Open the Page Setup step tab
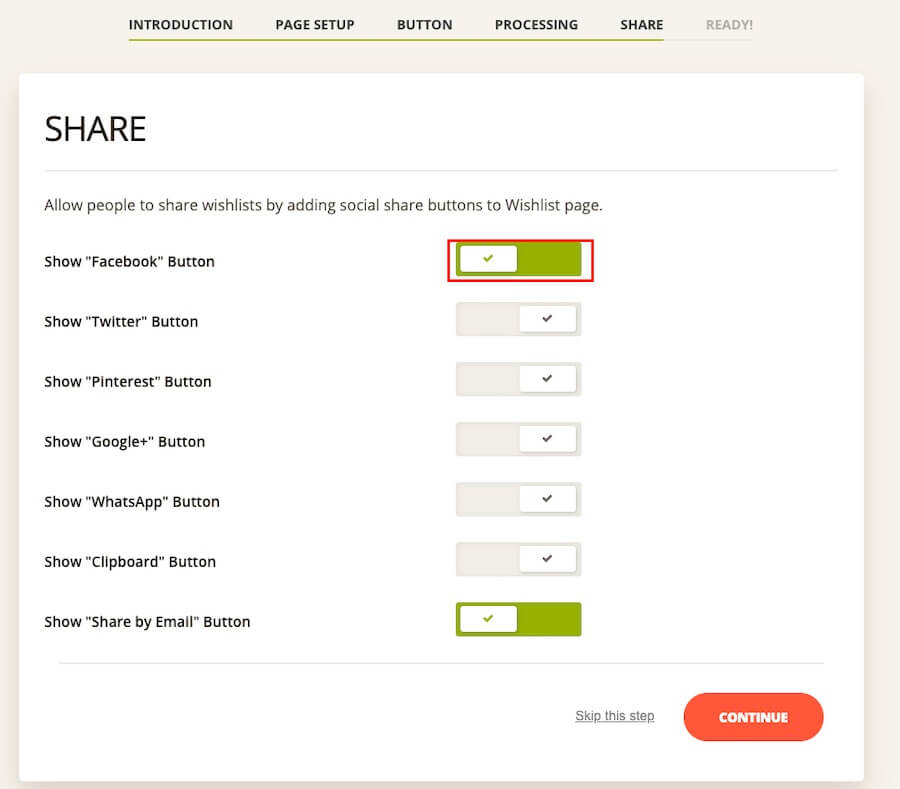The height and width of the screenshot is (789, 900). tap(314, 24)
